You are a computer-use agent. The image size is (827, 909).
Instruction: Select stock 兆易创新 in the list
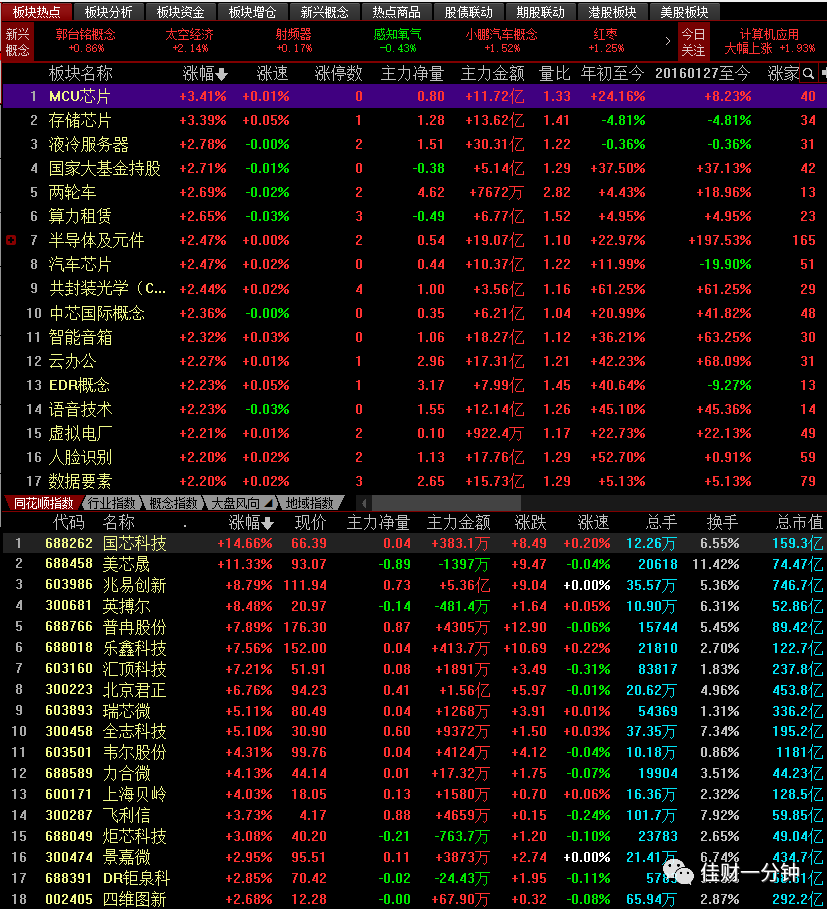coord(413,585)
